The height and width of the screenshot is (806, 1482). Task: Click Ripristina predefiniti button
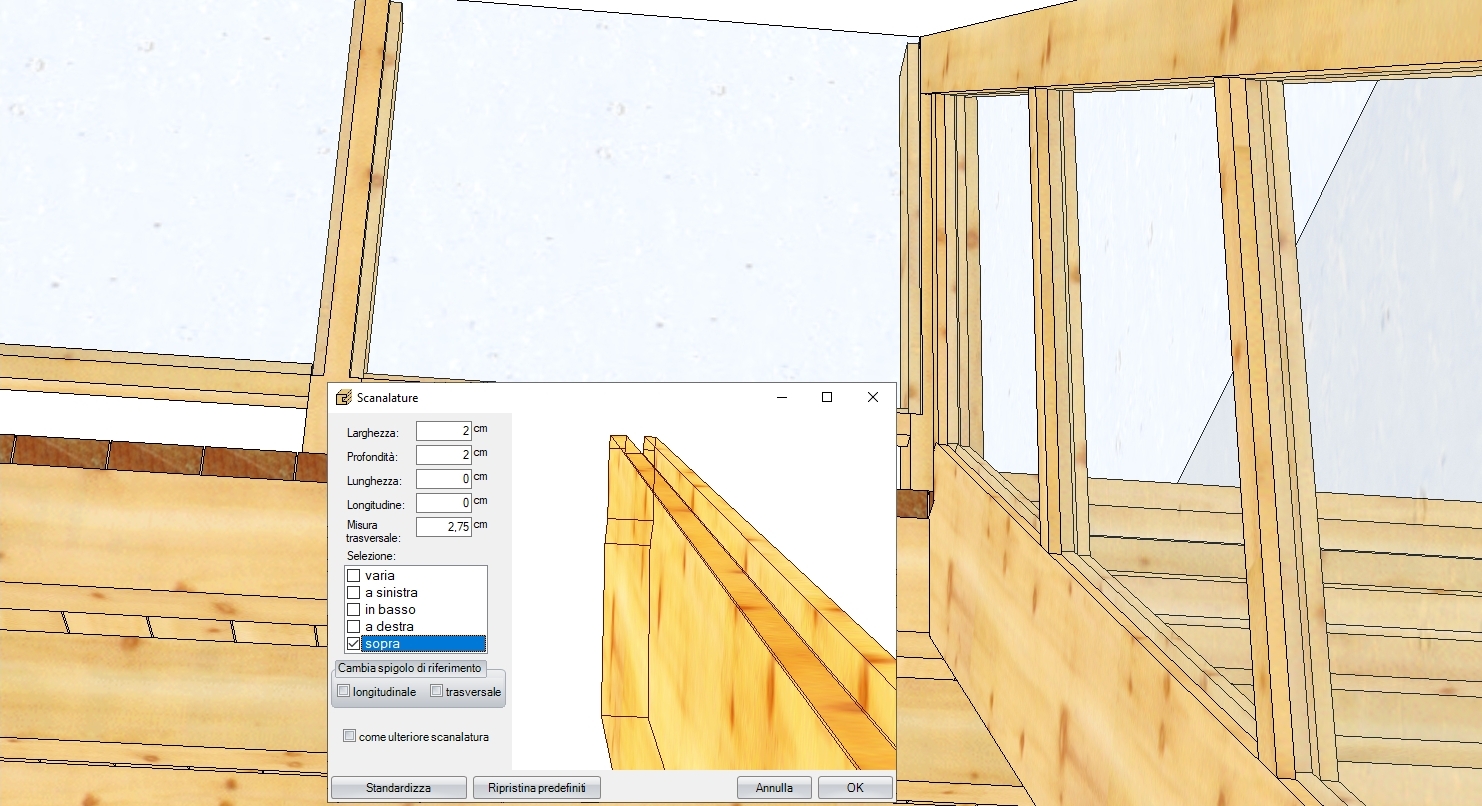click(x=536, y=788)
